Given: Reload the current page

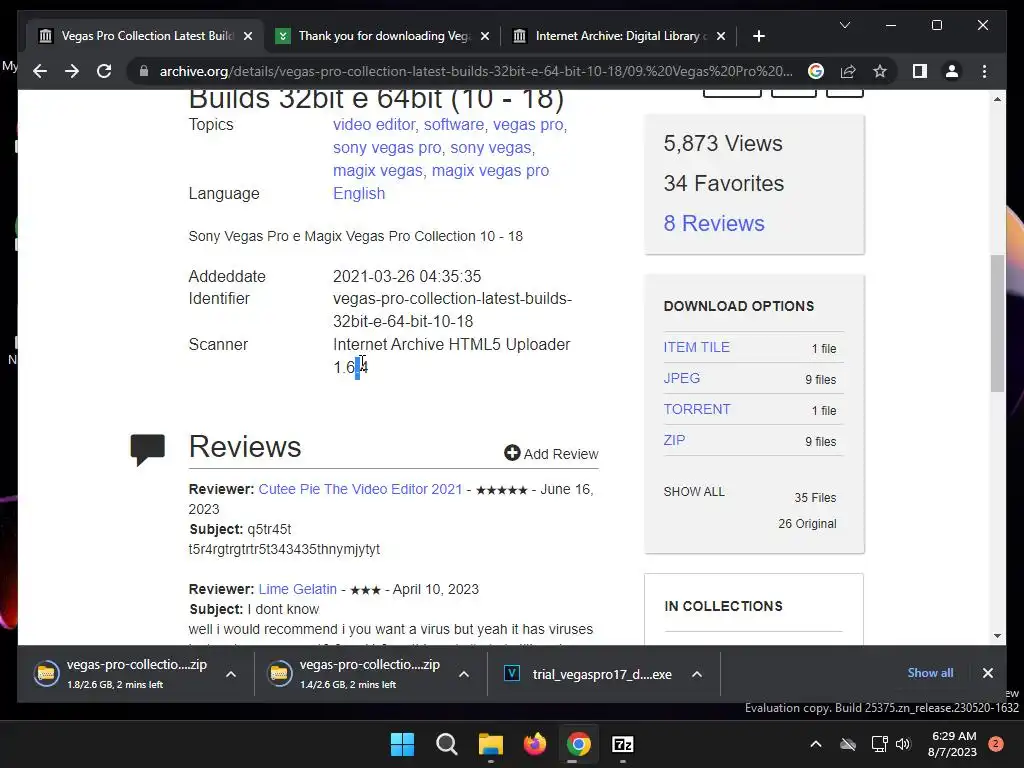Looking at the screenshot, I should pos(104,71).
